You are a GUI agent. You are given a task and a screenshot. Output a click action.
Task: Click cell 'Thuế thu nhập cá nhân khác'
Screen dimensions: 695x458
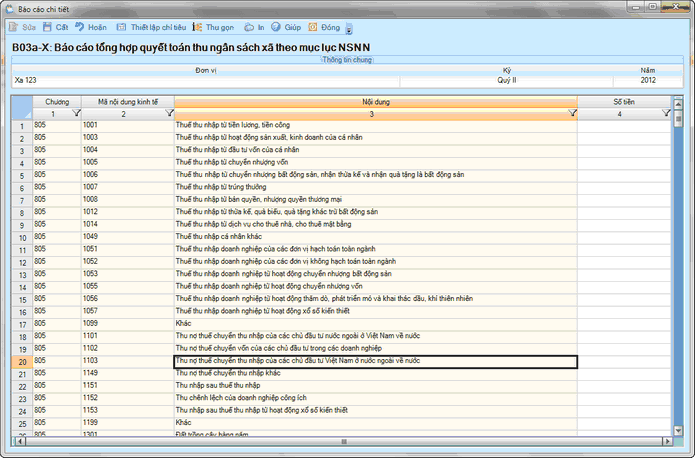(376, 237)
